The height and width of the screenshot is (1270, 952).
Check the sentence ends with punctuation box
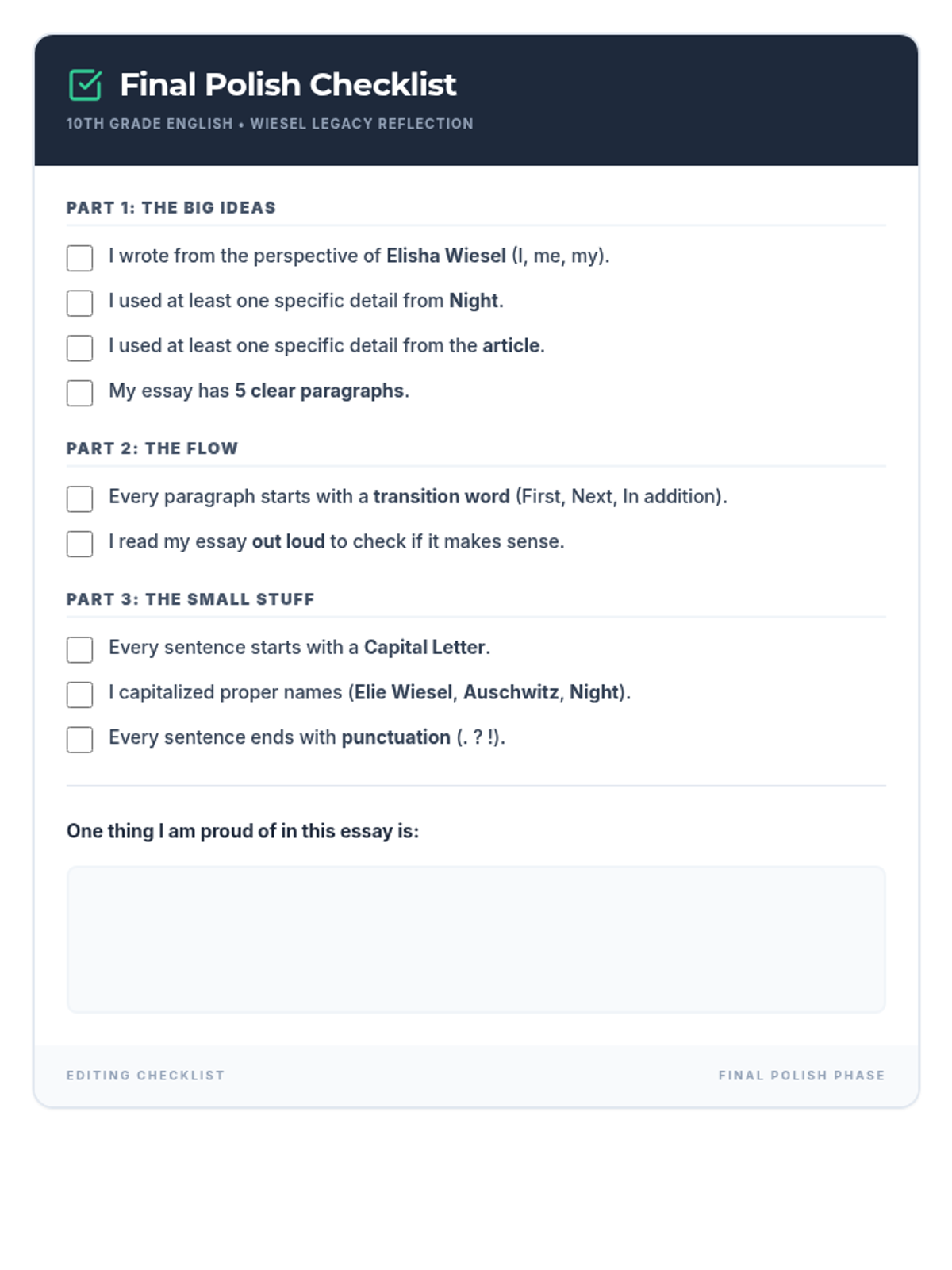pyautogui.click(x=79, y=740)
